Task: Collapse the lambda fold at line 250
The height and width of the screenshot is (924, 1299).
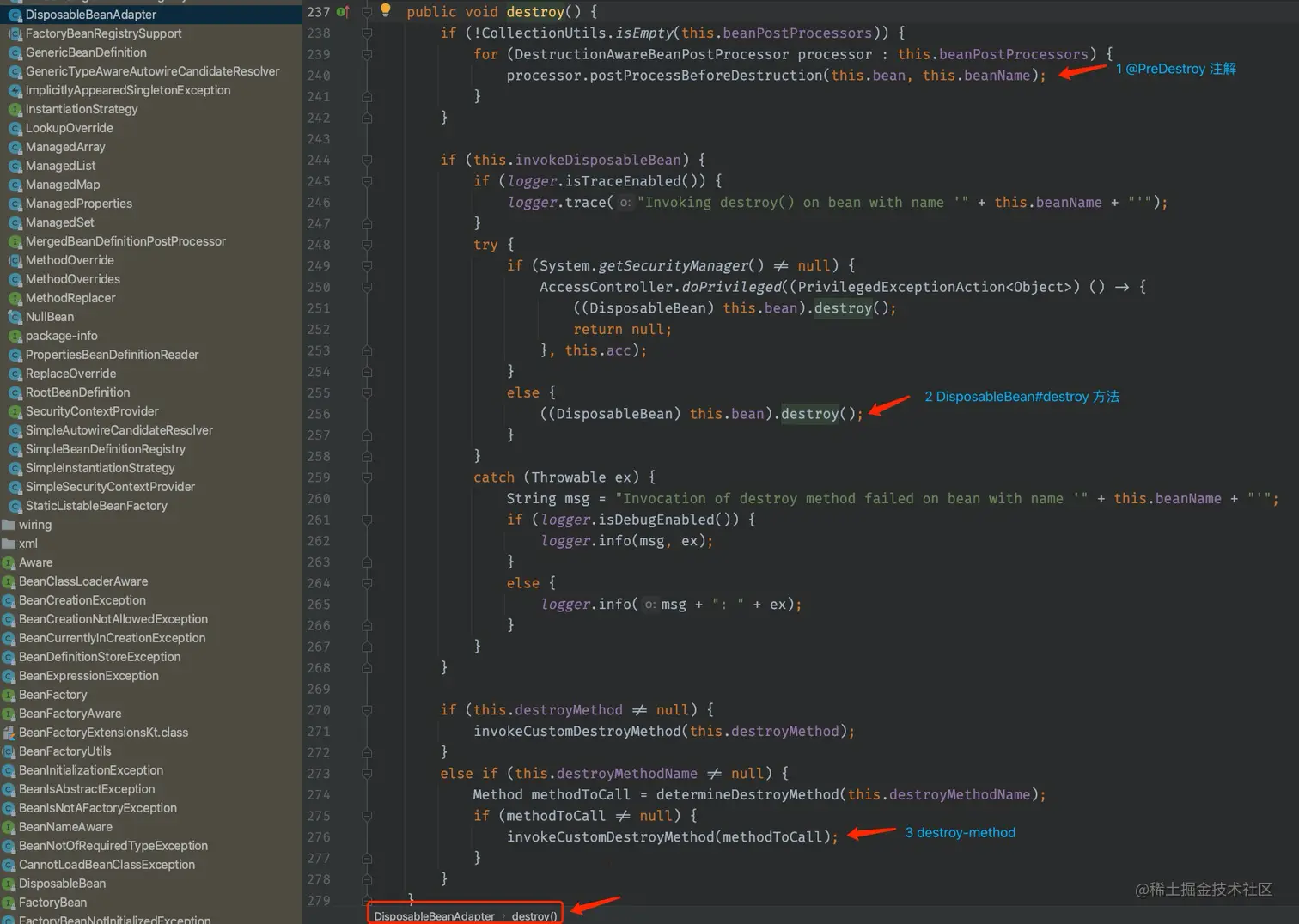Action: (x=367, y=287)
